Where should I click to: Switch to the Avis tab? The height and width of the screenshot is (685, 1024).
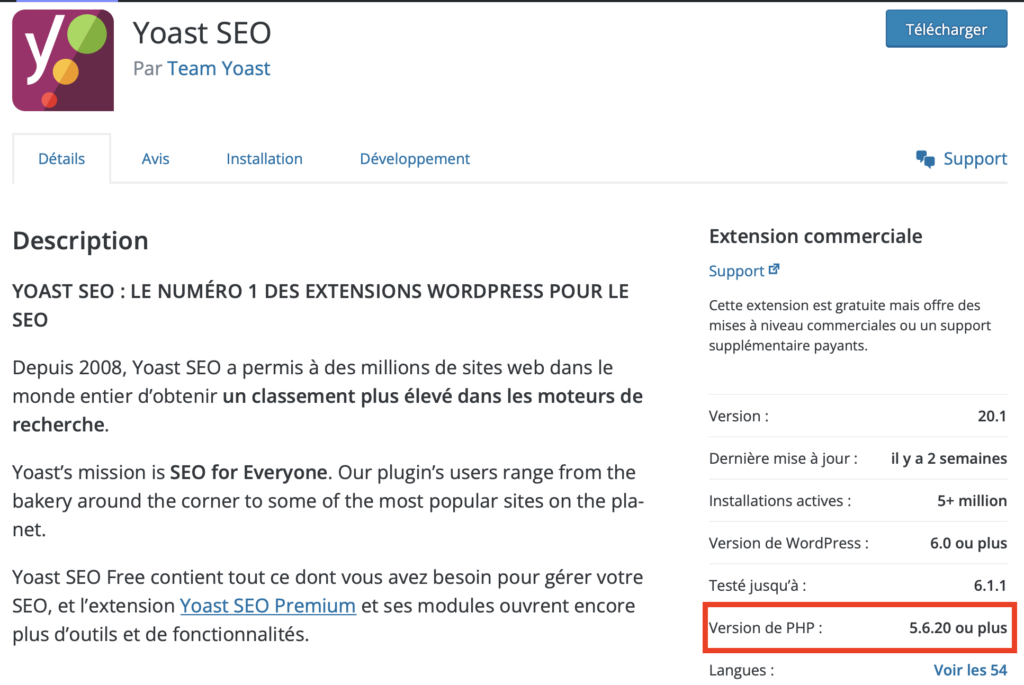(x=155, y=159)
